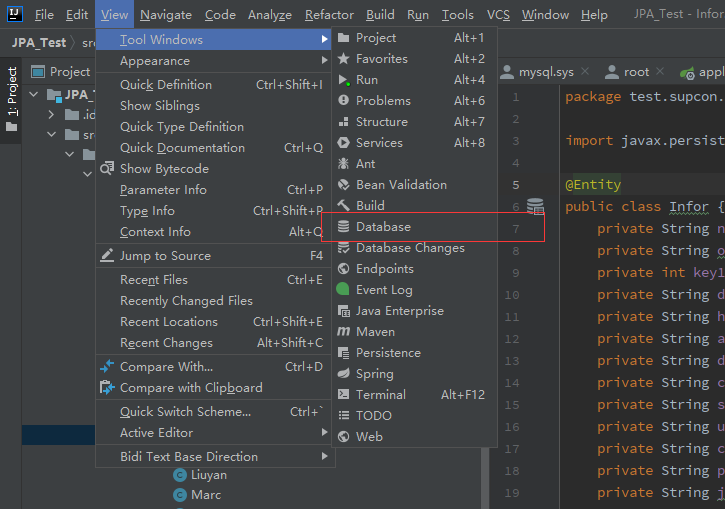
Task: Select Recent Files
Action: [213, 280]
